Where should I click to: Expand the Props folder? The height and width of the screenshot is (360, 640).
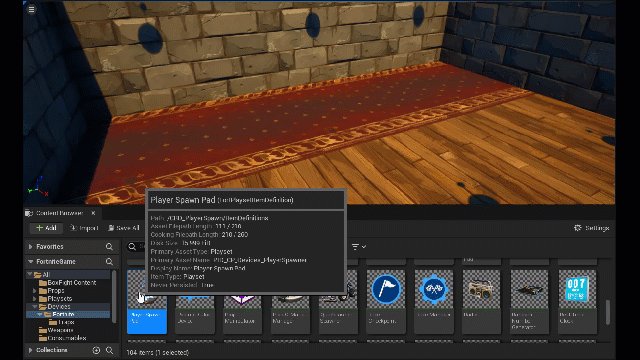click(x=35, y=291)
